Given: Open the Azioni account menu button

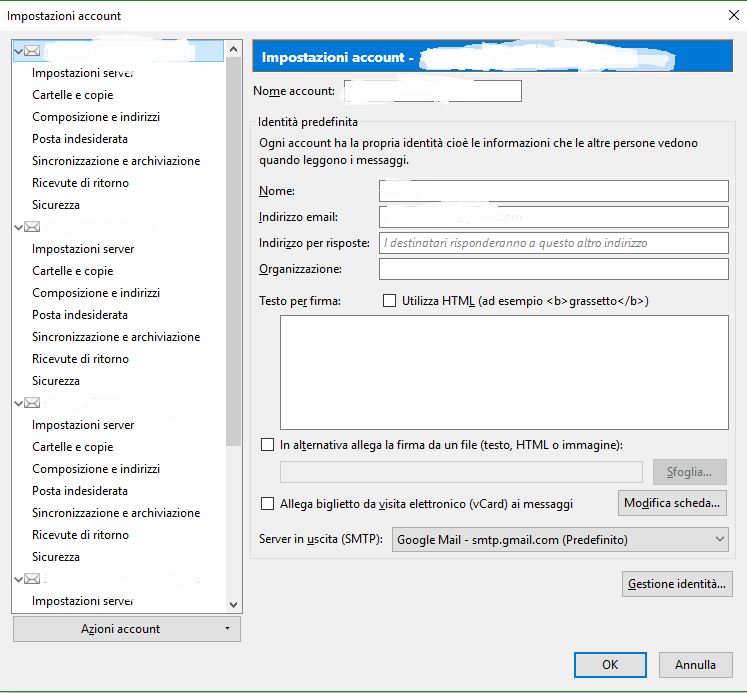Looking at the screenshot, I should (127, 629).
